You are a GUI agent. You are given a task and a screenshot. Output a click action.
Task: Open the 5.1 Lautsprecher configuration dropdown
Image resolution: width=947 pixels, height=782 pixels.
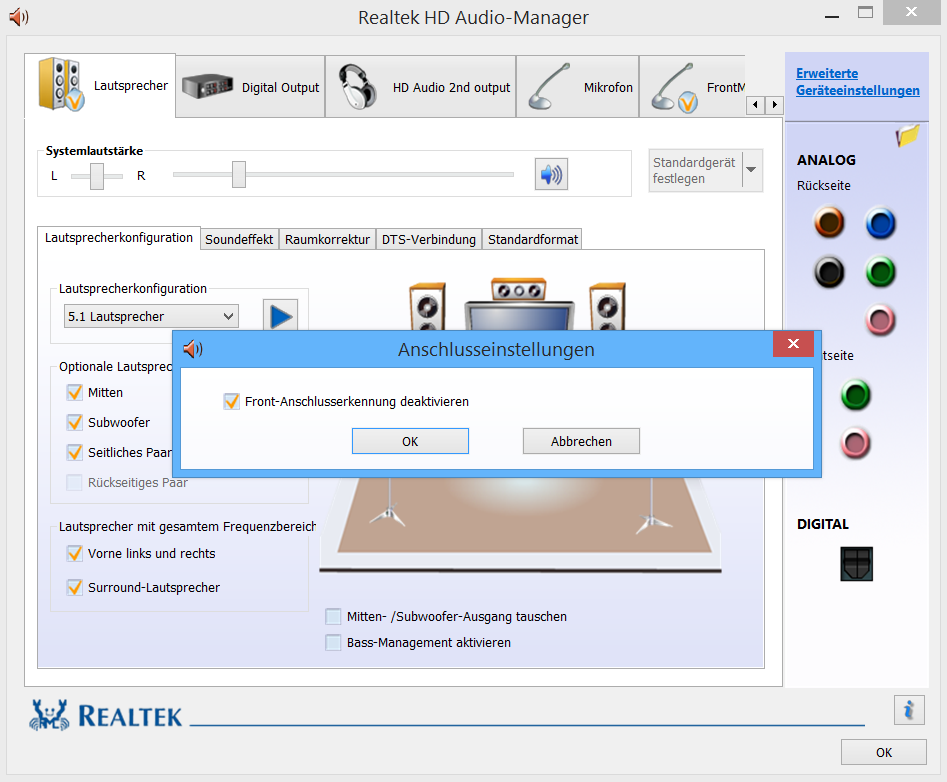tap(151, 316)
